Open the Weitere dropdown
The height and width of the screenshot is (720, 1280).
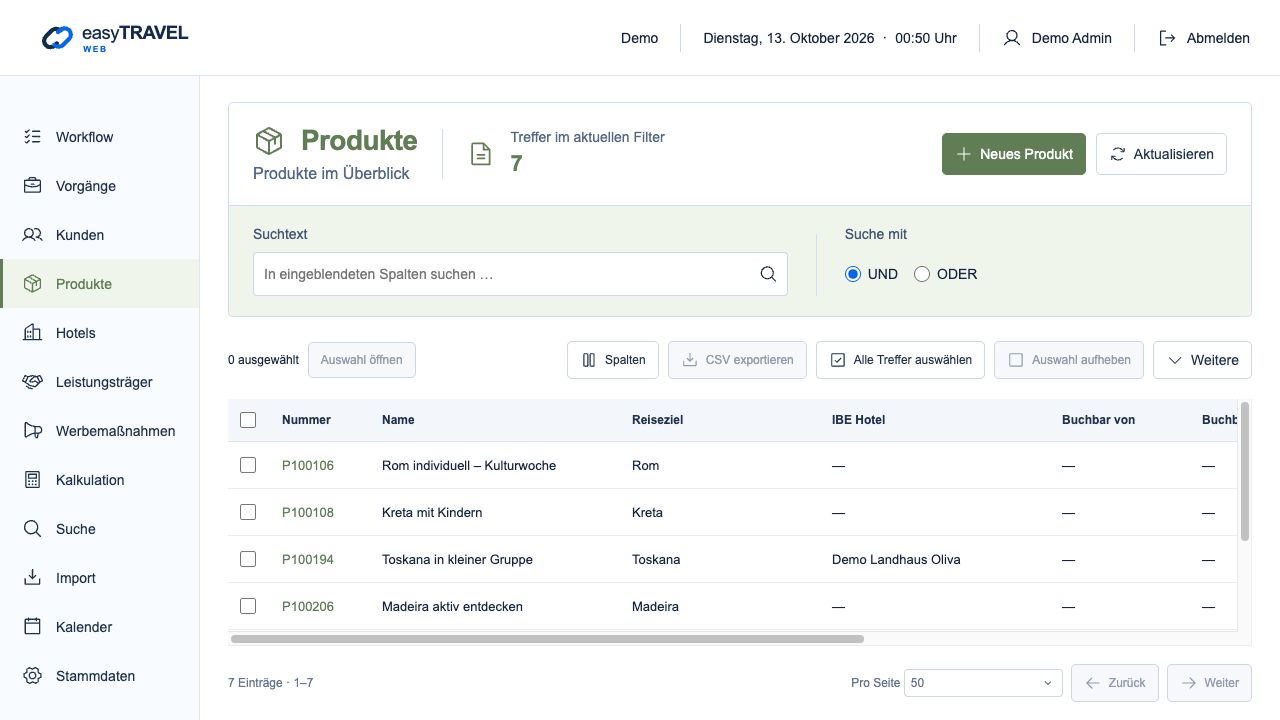coord(1202,360)
